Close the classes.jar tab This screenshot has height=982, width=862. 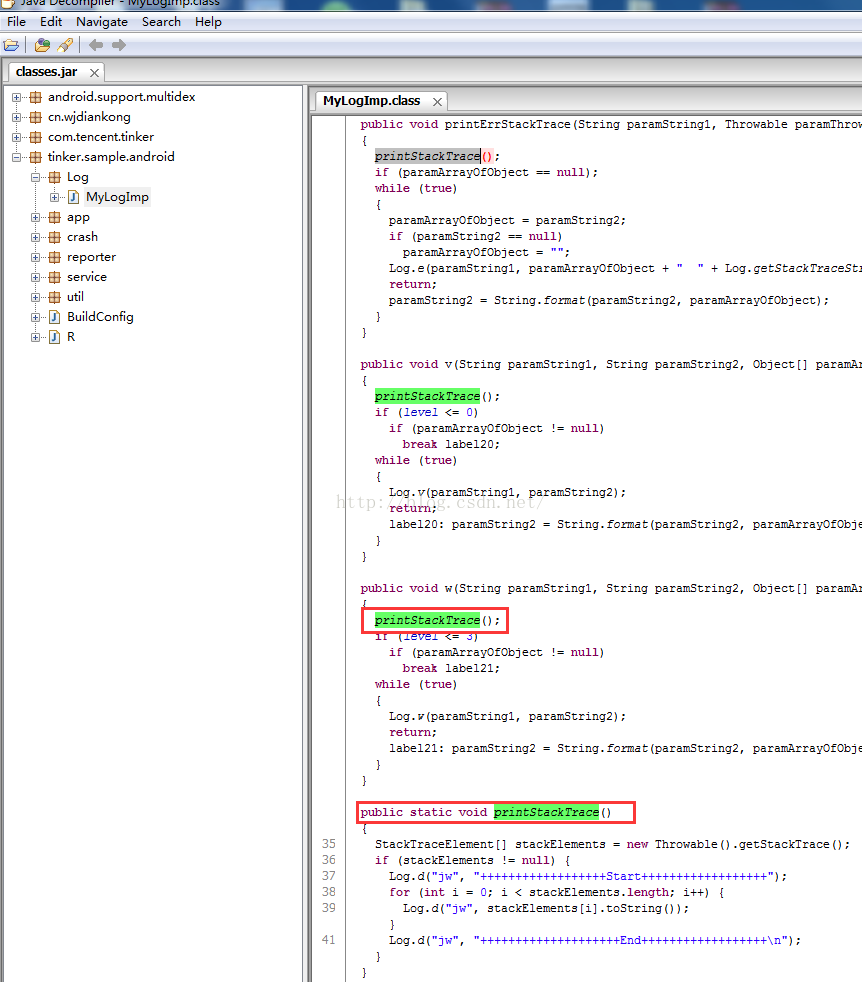95,73
